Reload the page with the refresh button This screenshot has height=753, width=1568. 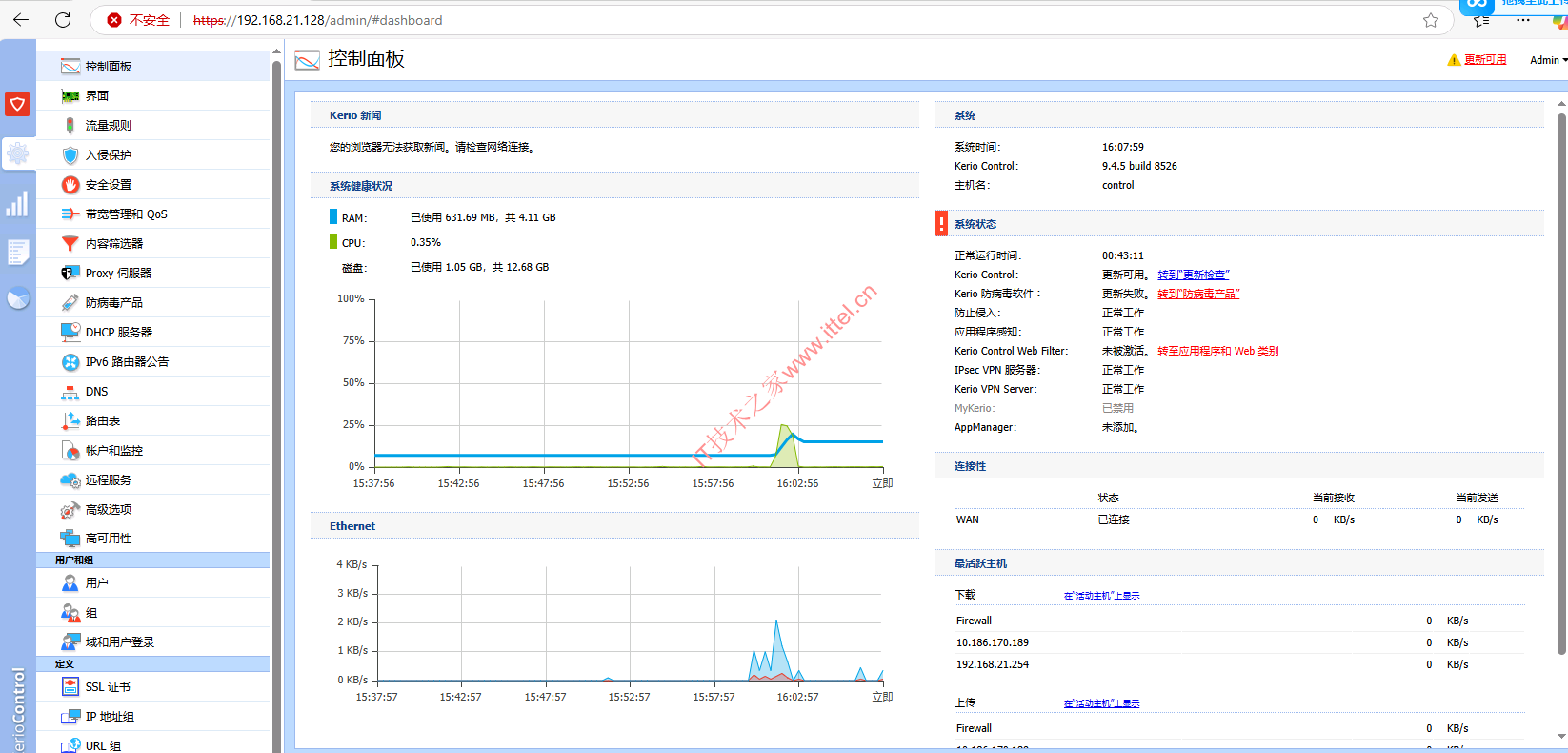pos(63,20)
